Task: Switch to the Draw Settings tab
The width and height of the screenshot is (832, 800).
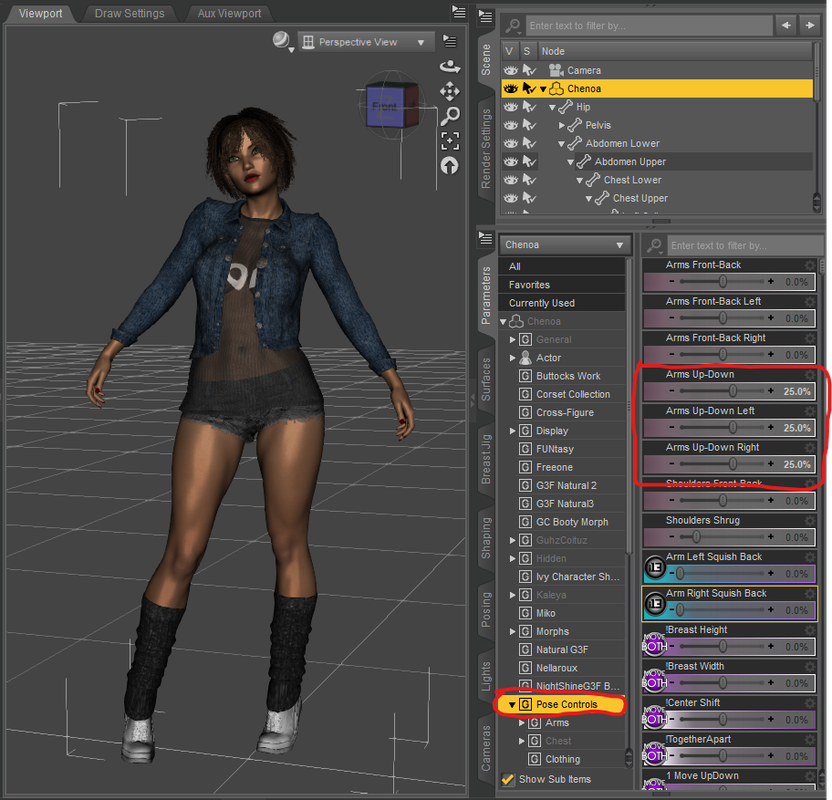Action: (x=129, y=13)
